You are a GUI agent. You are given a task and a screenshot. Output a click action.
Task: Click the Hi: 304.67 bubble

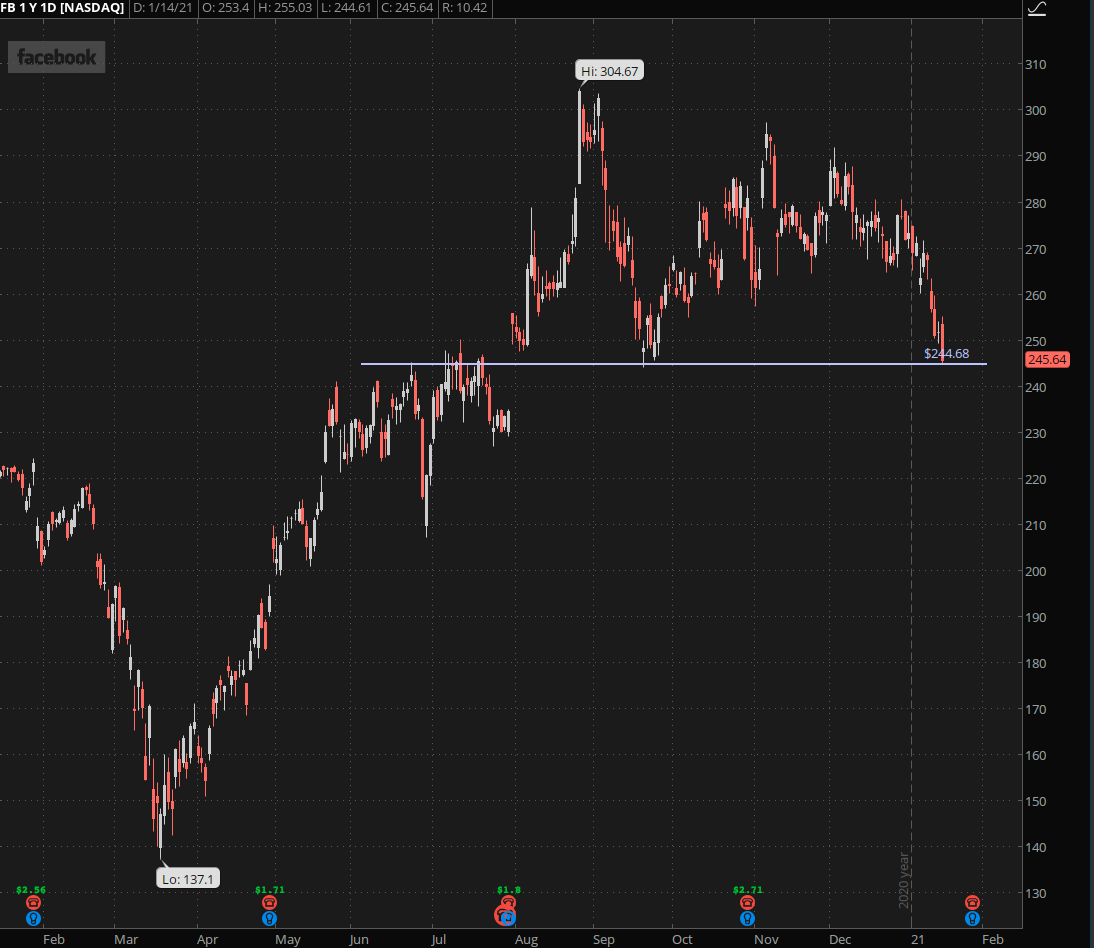(609, 71)
